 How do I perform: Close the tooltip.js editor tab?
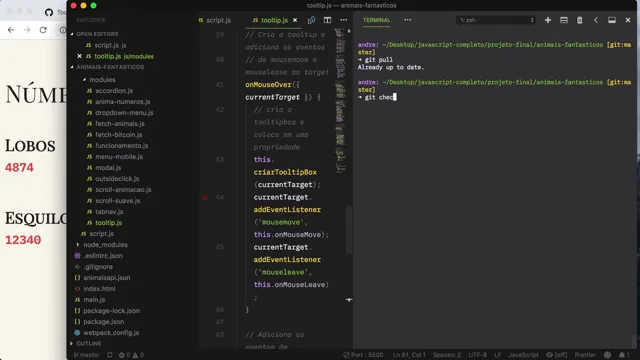click(x=295, y=20)
